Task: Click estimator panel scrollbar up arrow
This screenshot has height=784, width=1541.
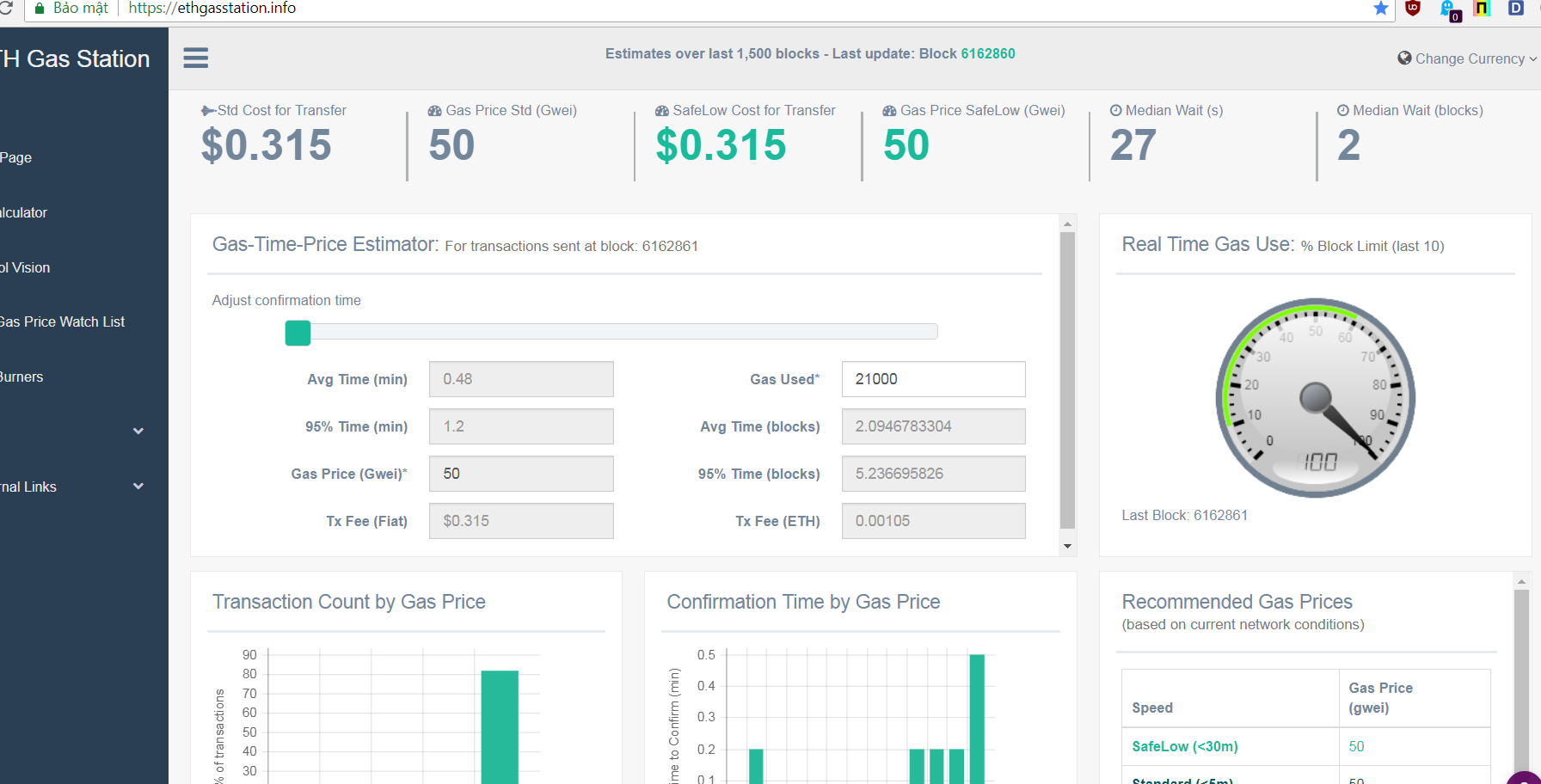Action: [x=1067, y=224]
